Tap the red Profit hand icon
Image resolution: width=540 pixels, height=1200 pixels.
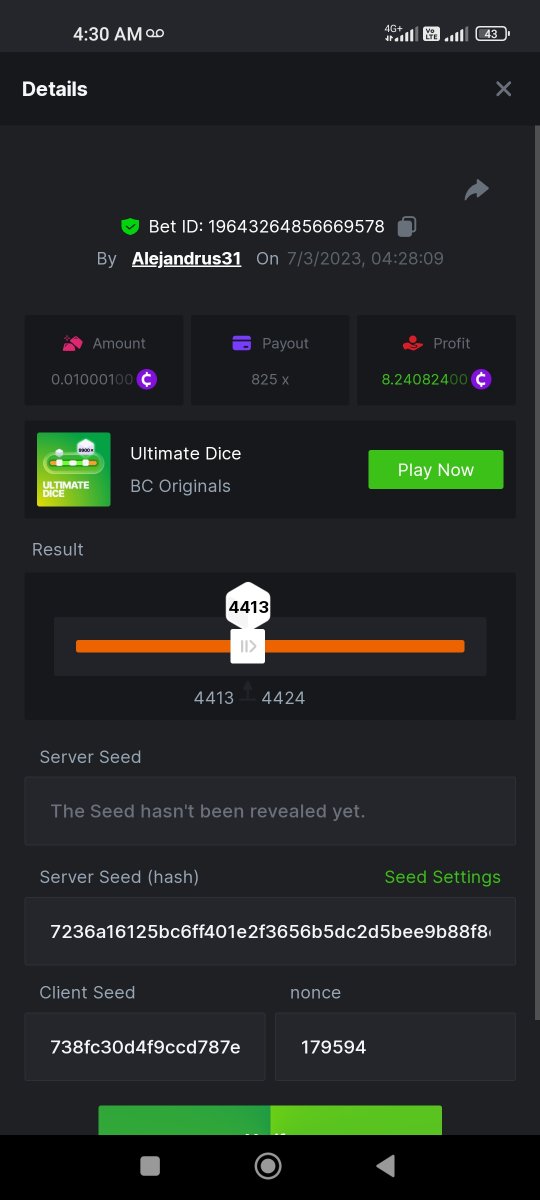tap(413, 343)
